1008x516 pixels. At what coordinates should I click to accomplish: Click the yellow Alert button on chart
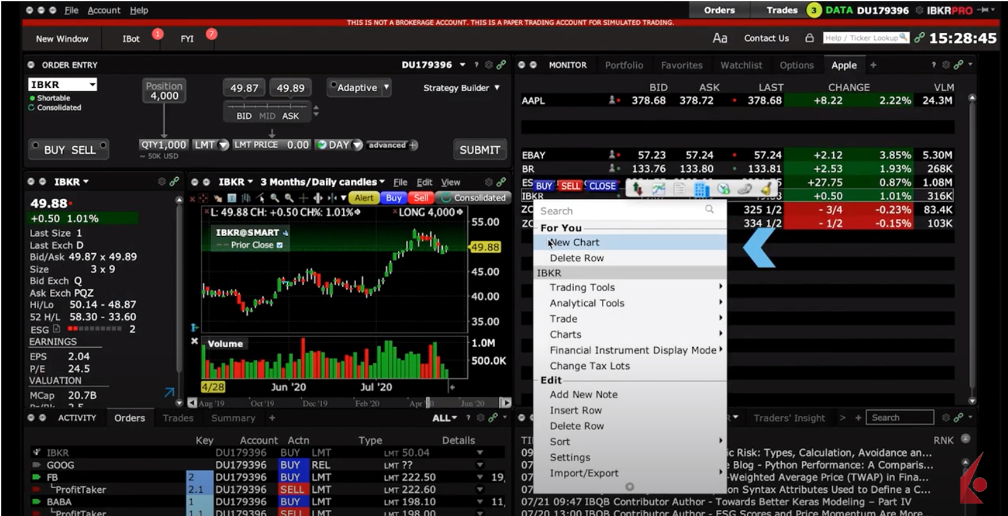[363, 198]
